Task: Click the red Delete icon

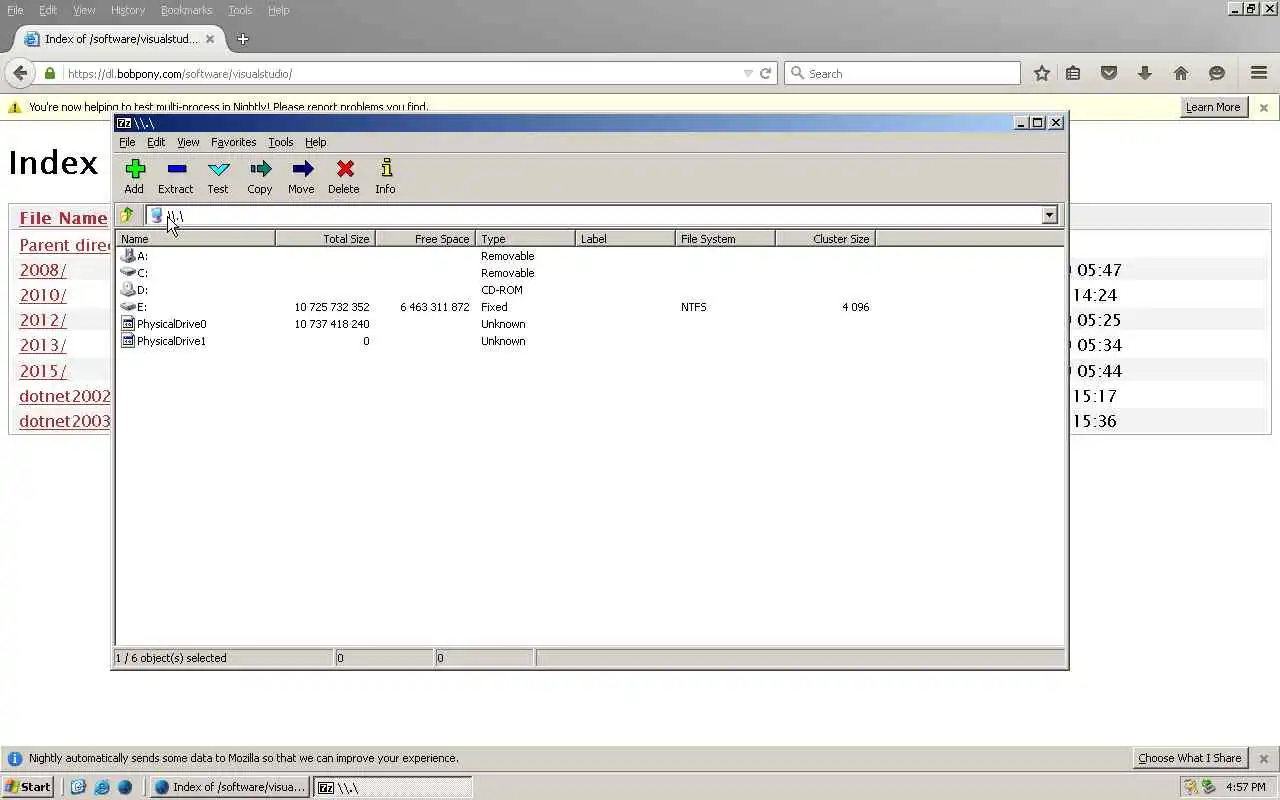Action: [x=344, y=176]
